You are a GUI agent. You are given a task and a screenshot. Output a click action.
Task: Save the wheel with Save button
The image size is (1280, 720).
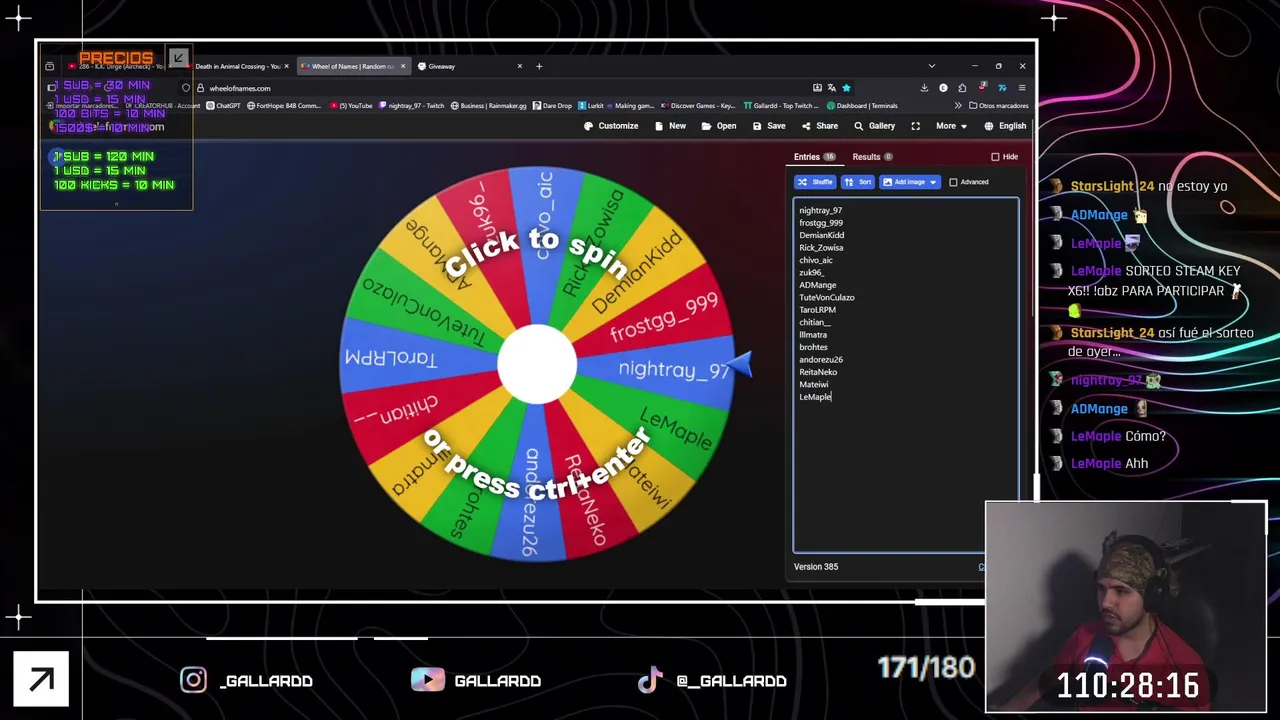tap(769, 126)
